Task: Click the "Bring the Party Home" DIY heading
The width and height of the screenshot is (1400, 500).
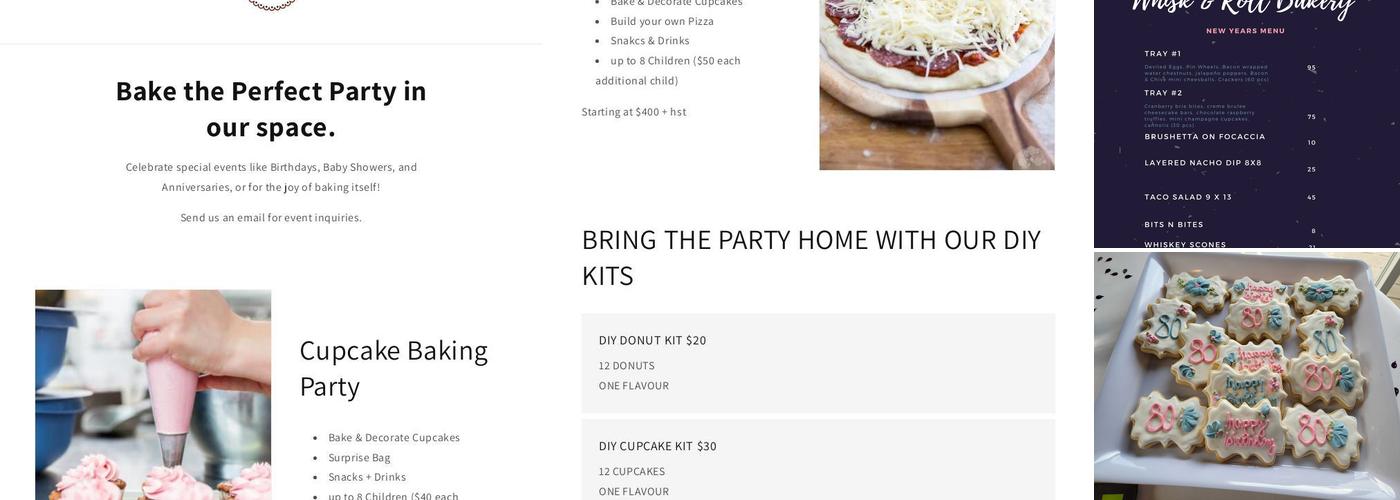Action: (811, 257)
